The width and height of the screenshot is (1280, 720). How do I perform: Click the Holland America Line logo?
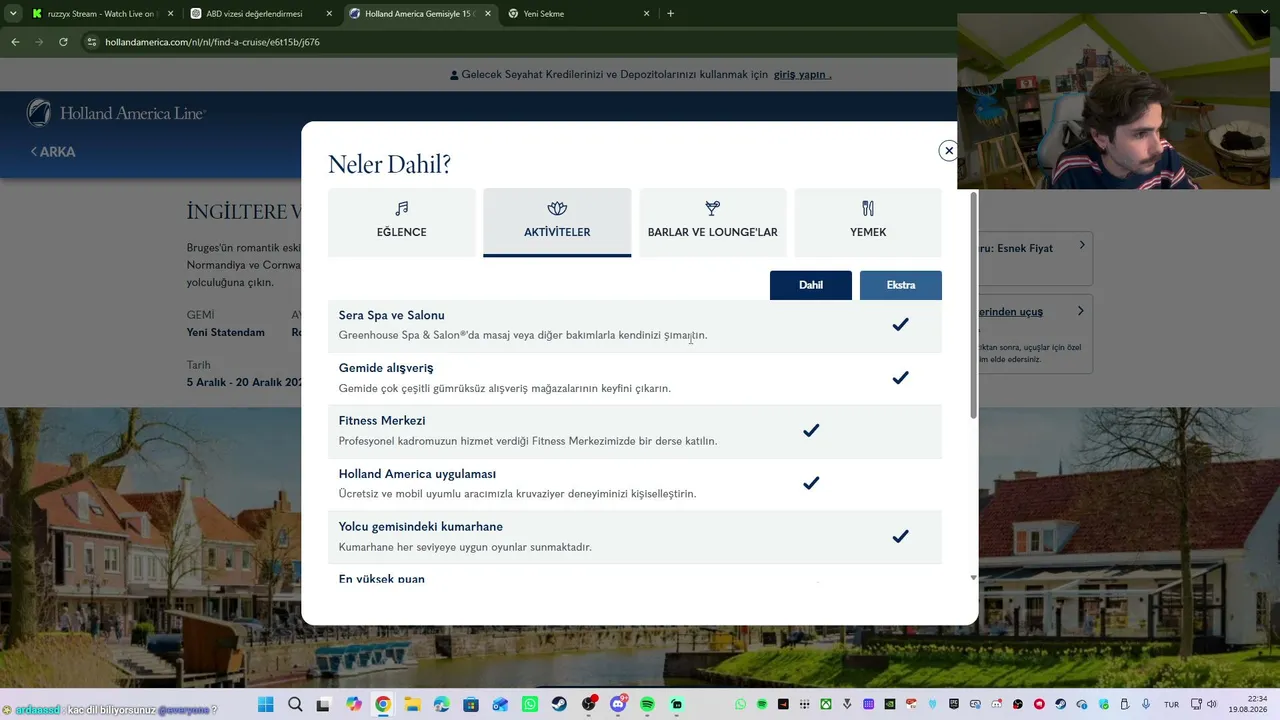point(116,113)
